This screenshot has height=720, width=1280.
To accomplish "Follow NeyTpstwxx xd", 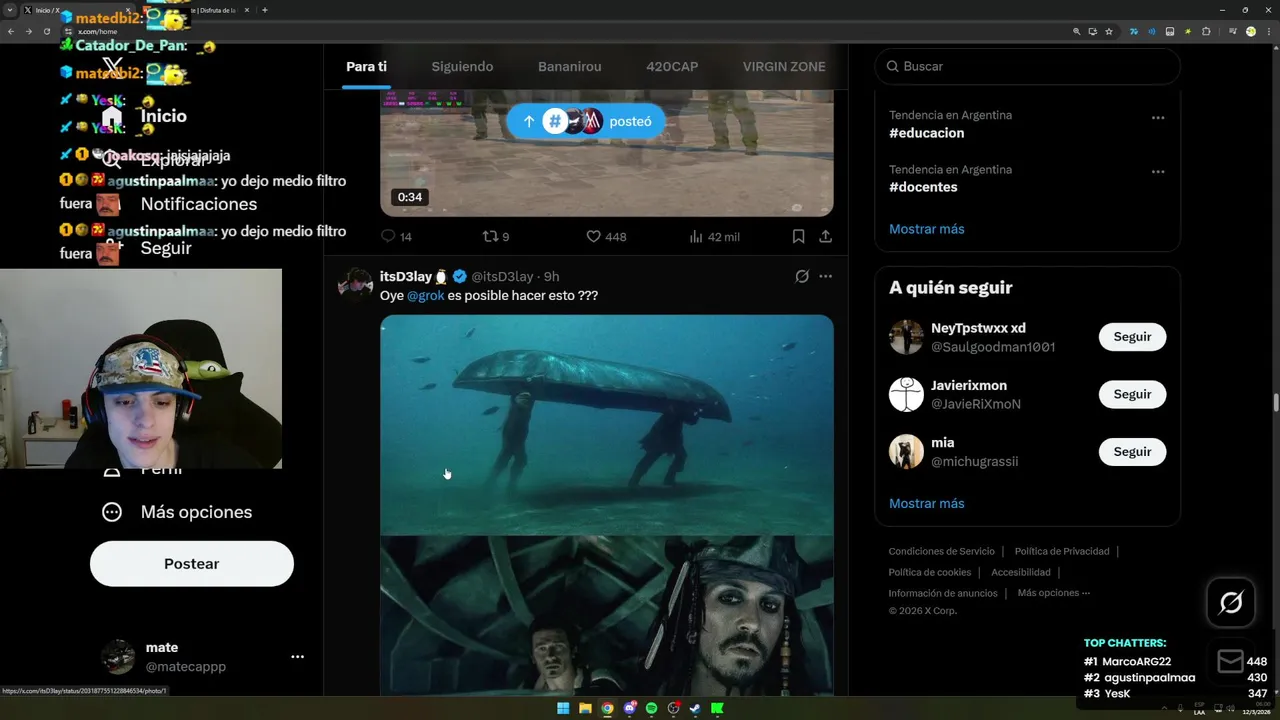I will pyautogui.click(x=1132, y=337).
